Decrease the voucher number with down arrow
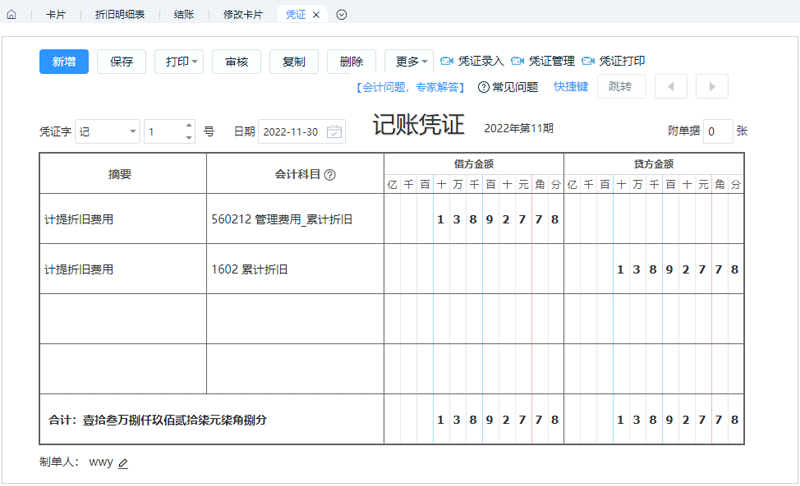 (x=189, y=137)
